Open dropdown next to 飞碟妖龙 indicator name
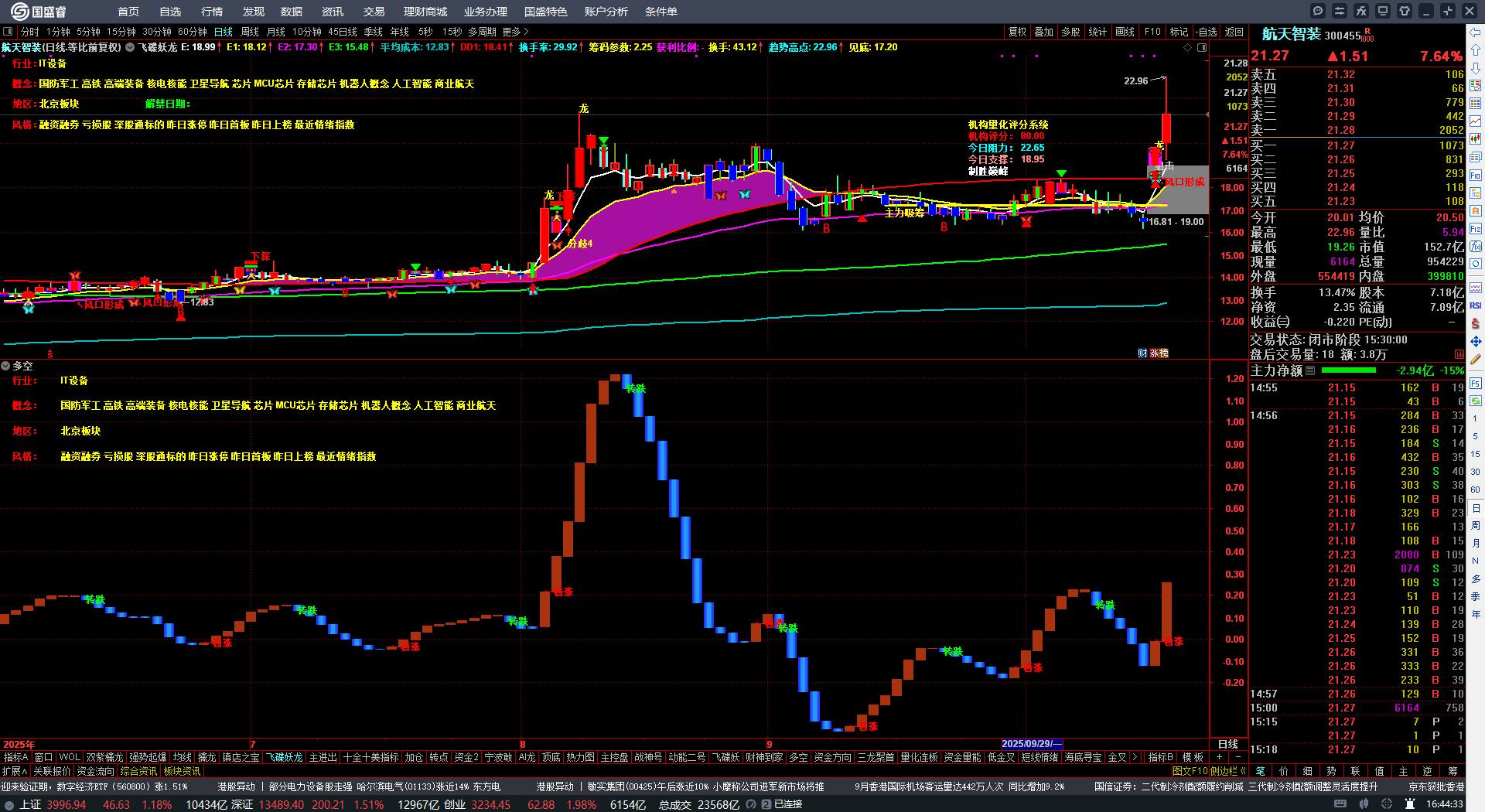1485x812 pixels. tap(131, 47)
